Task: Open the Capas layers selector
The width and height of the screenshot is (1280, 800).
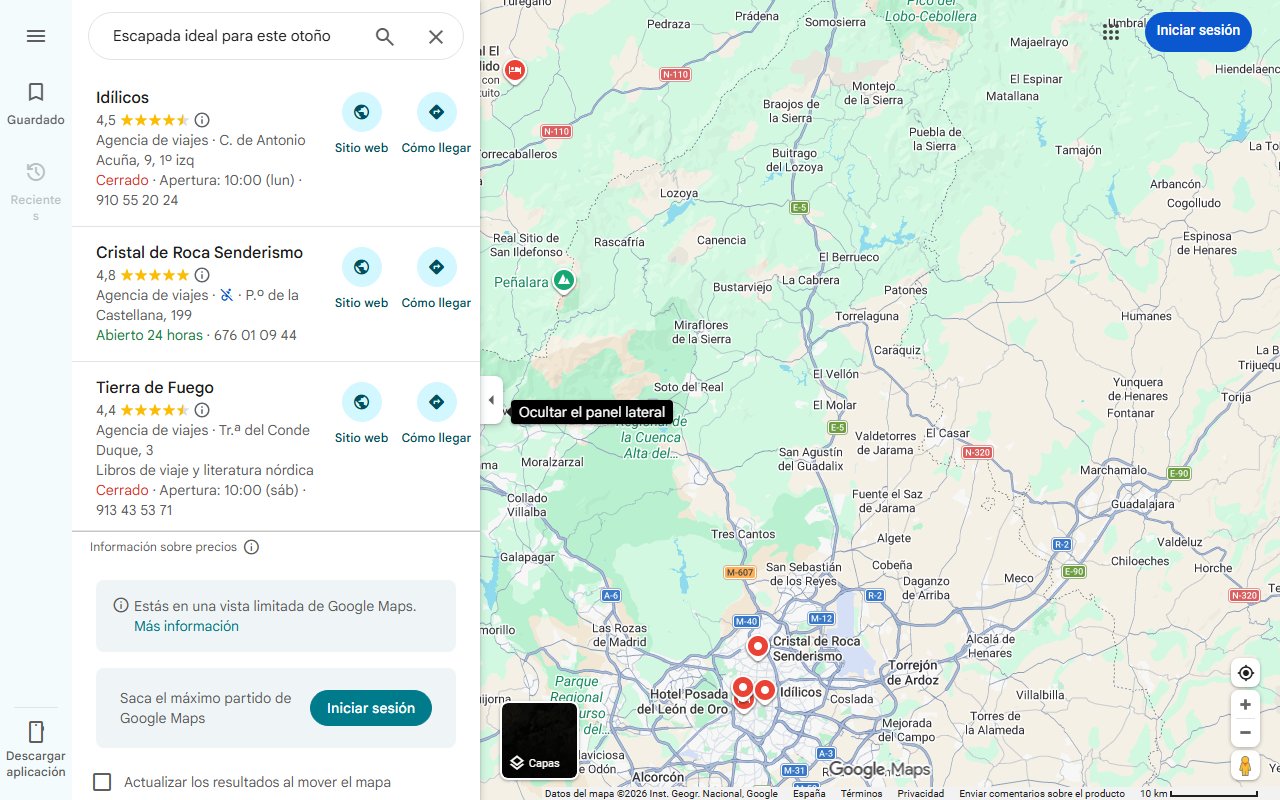Action: point(539,741)
